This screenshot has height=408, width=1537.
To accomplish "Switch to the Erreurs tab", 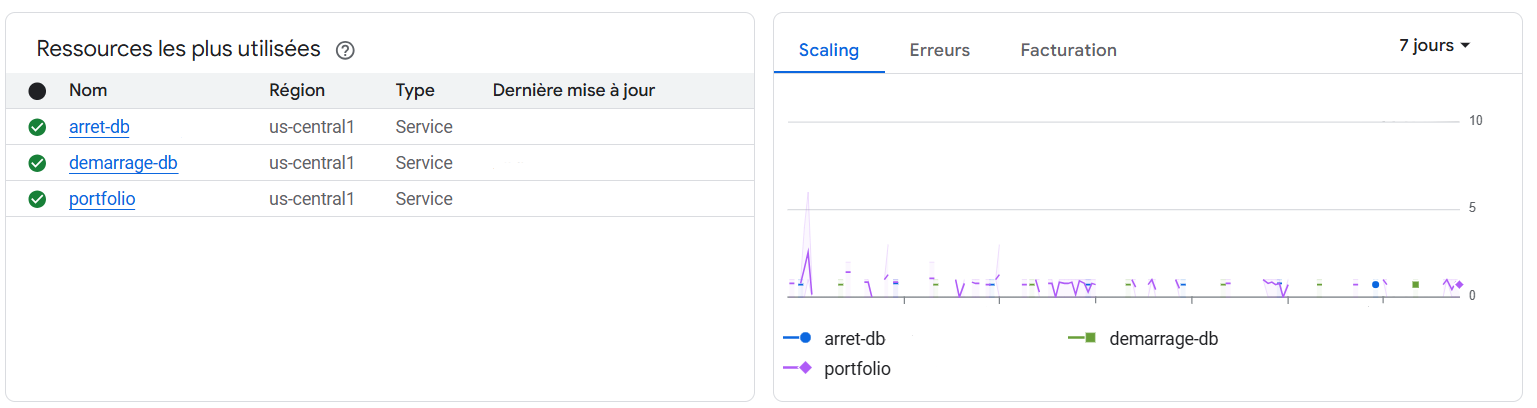I will coord(939,50).
